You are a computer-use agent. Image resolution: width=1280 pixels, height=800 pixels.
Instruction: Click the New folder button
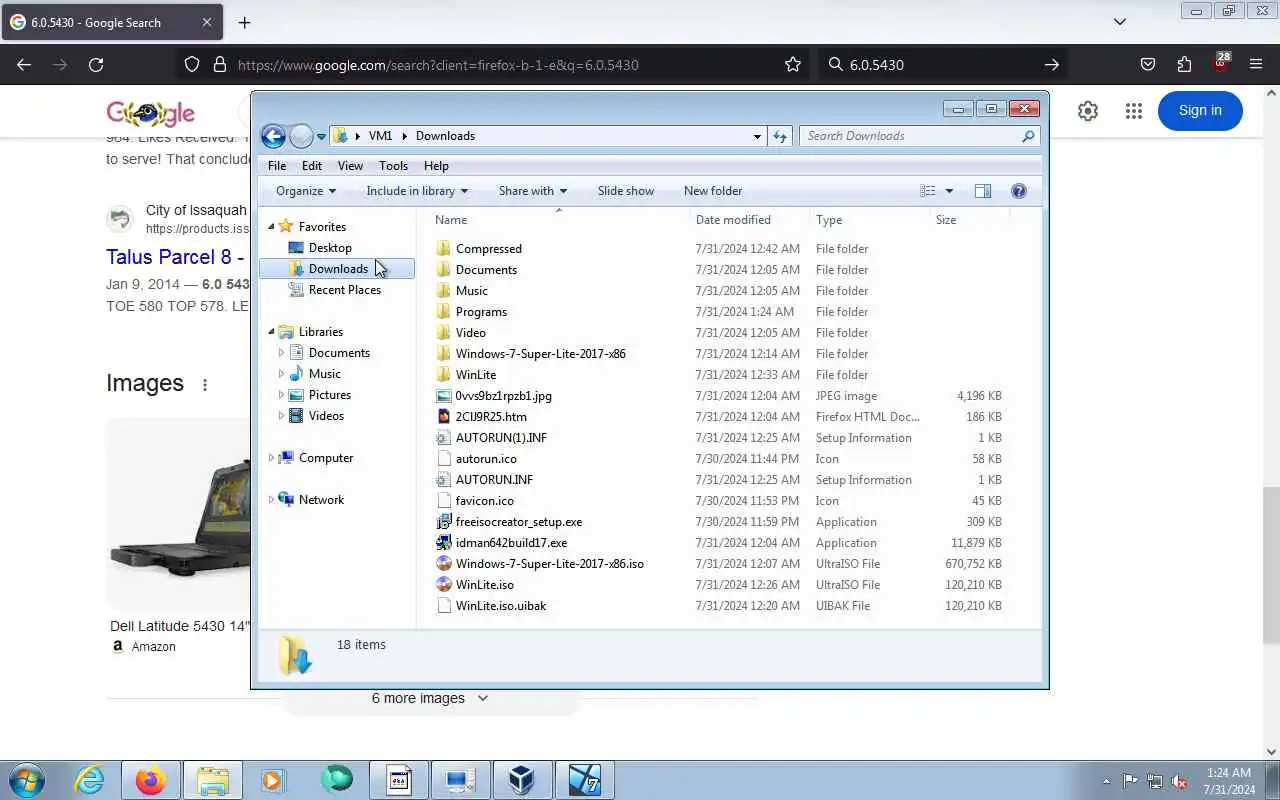pyautogui.click(x=713, y=191)
